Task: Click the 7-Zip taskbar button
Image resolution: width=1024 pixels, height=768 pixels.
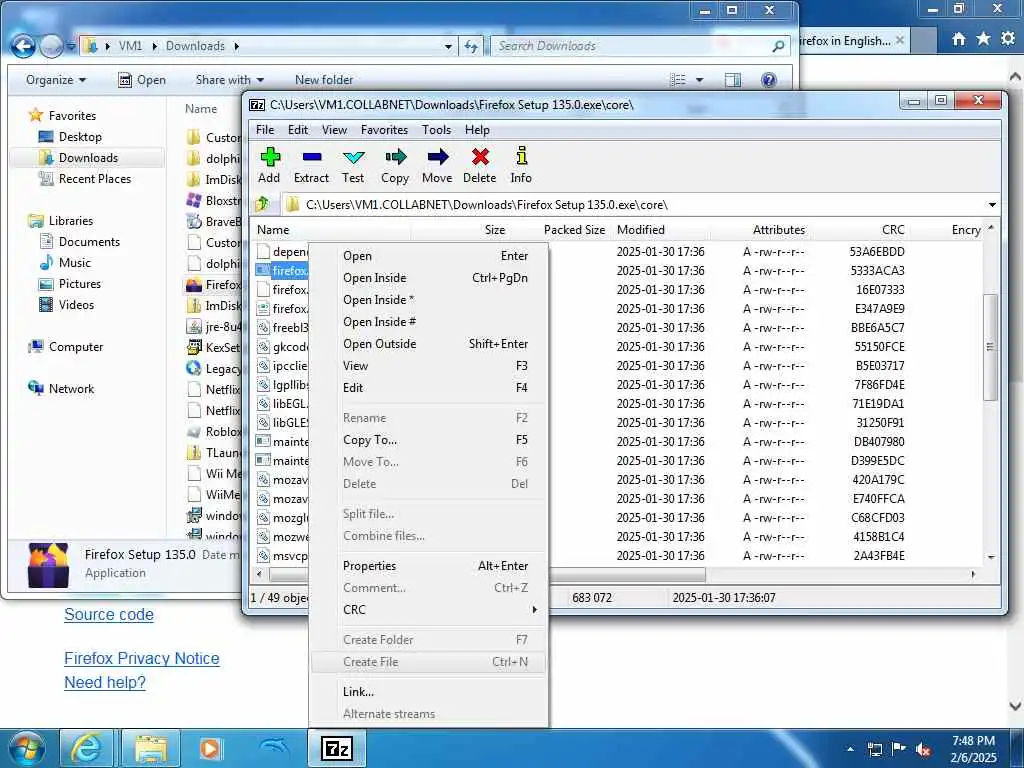Action: [x=337, y=748]
